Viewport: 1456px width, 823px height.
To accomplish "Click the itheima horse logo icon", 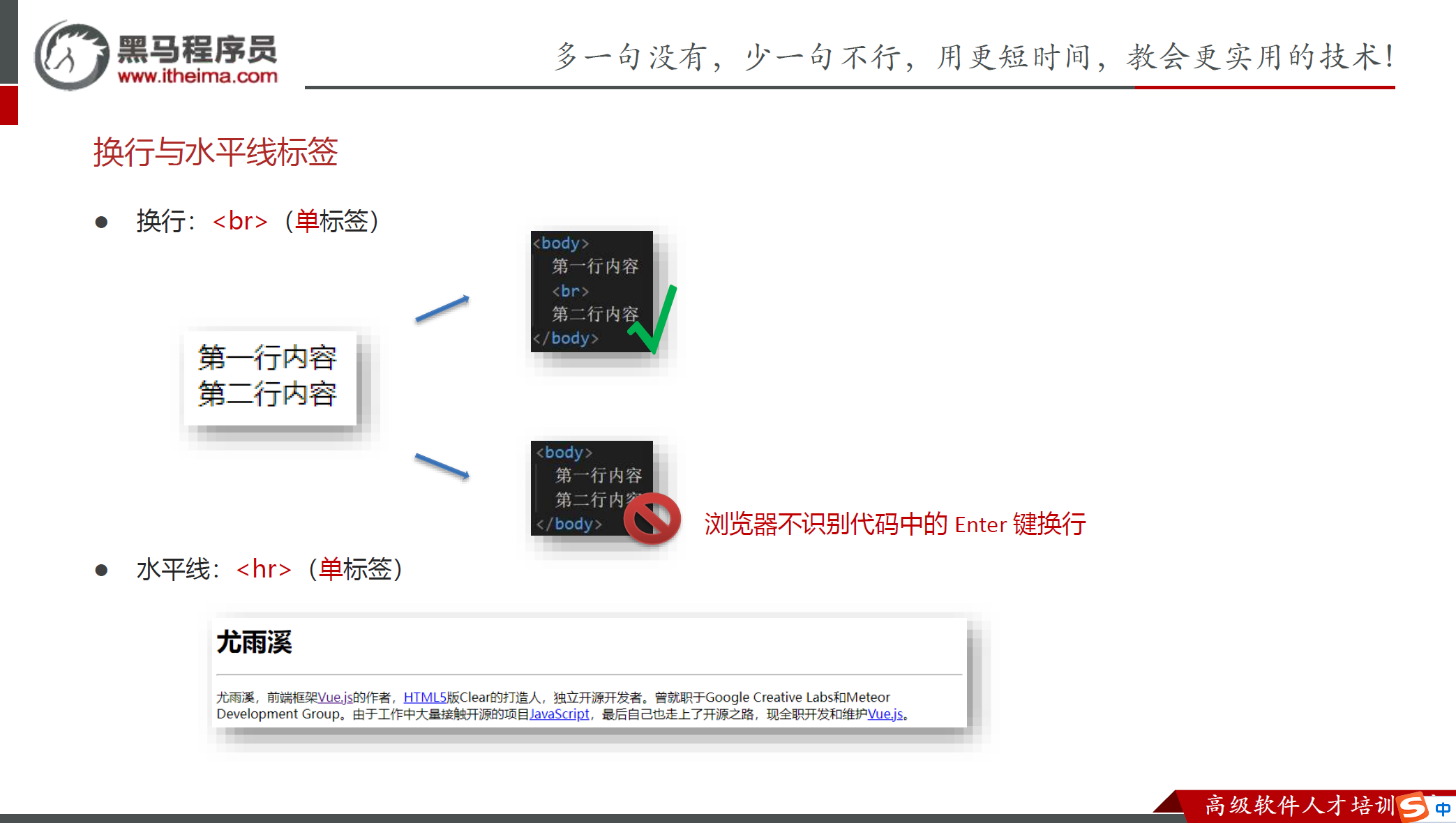I will tap(71, 56).
